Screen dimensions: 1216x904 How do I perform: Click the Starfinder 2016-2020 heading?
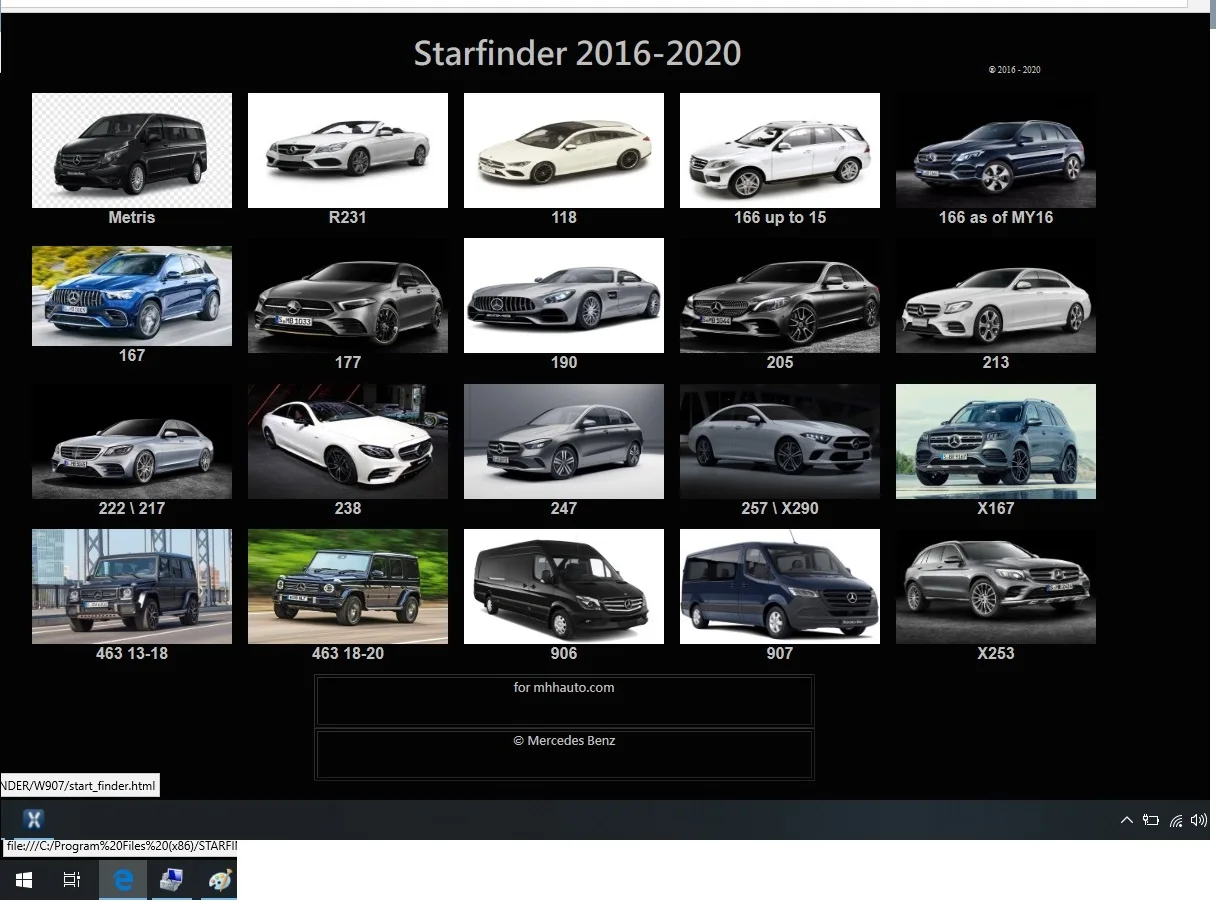577,53
